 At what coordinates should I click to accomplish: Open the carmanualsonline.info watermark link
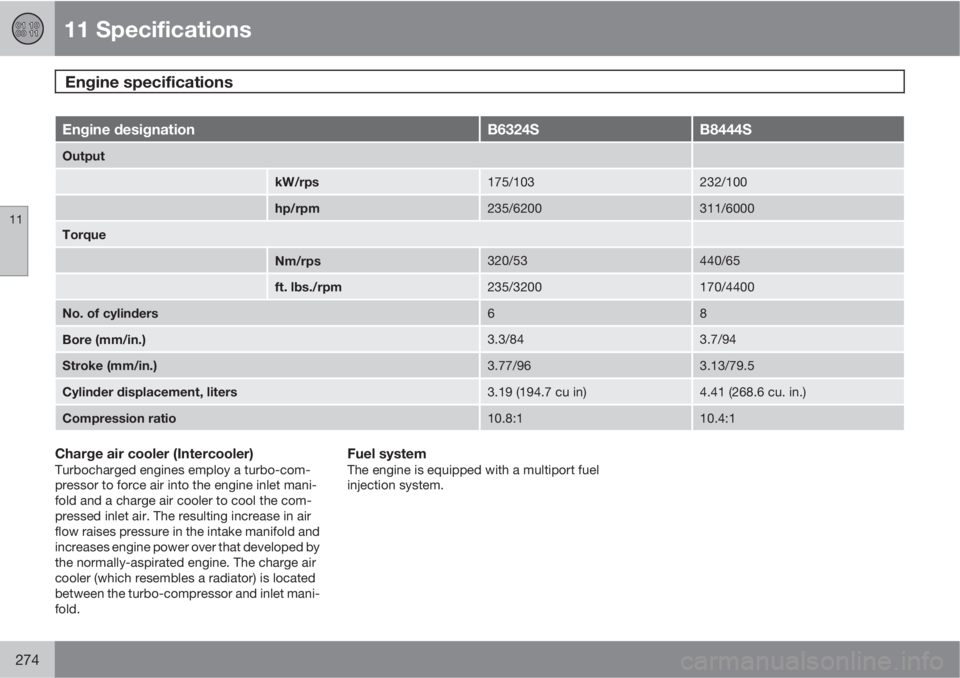pos(811,661)
